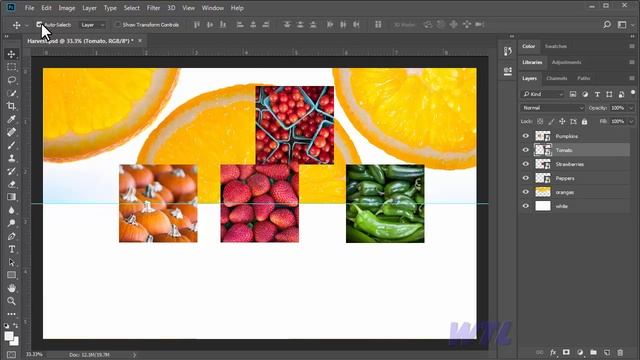
Task: Hide the Pumpkins layer
Action: pyautogui.click(x=526, y=136)
